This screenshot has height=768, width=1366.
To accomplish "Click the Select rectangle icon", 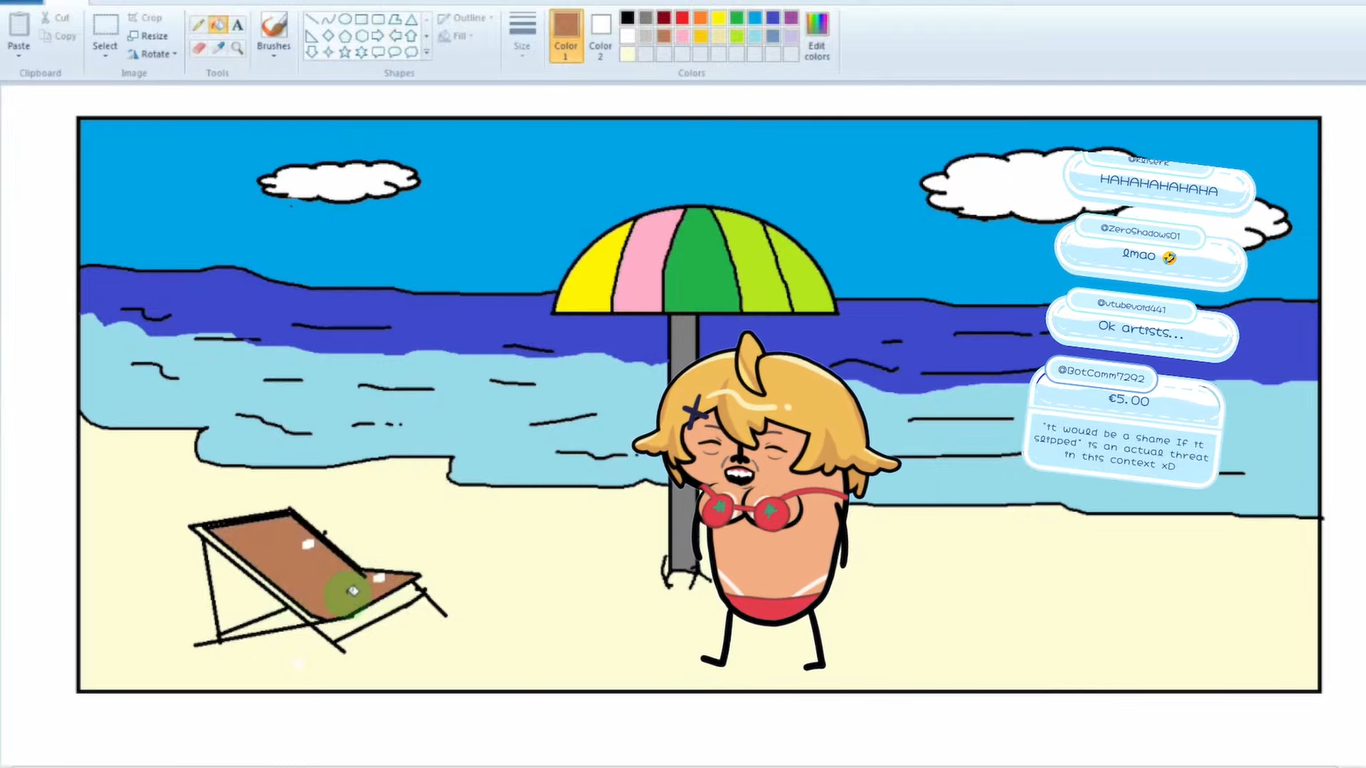I will click(105, 25).
